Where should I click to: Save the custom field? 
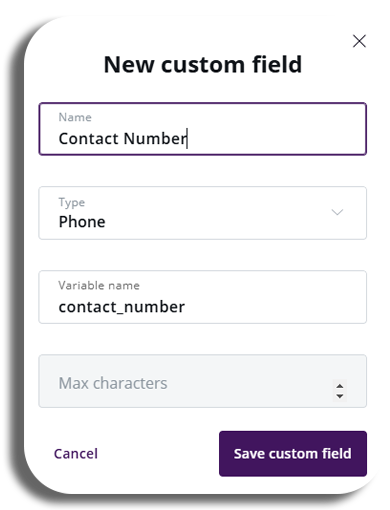pos(293,453)
